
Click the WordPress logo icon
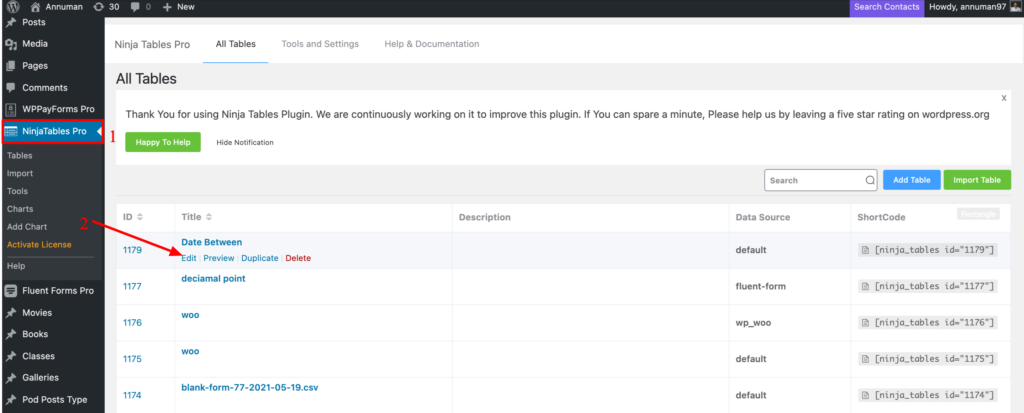point(10,7)
